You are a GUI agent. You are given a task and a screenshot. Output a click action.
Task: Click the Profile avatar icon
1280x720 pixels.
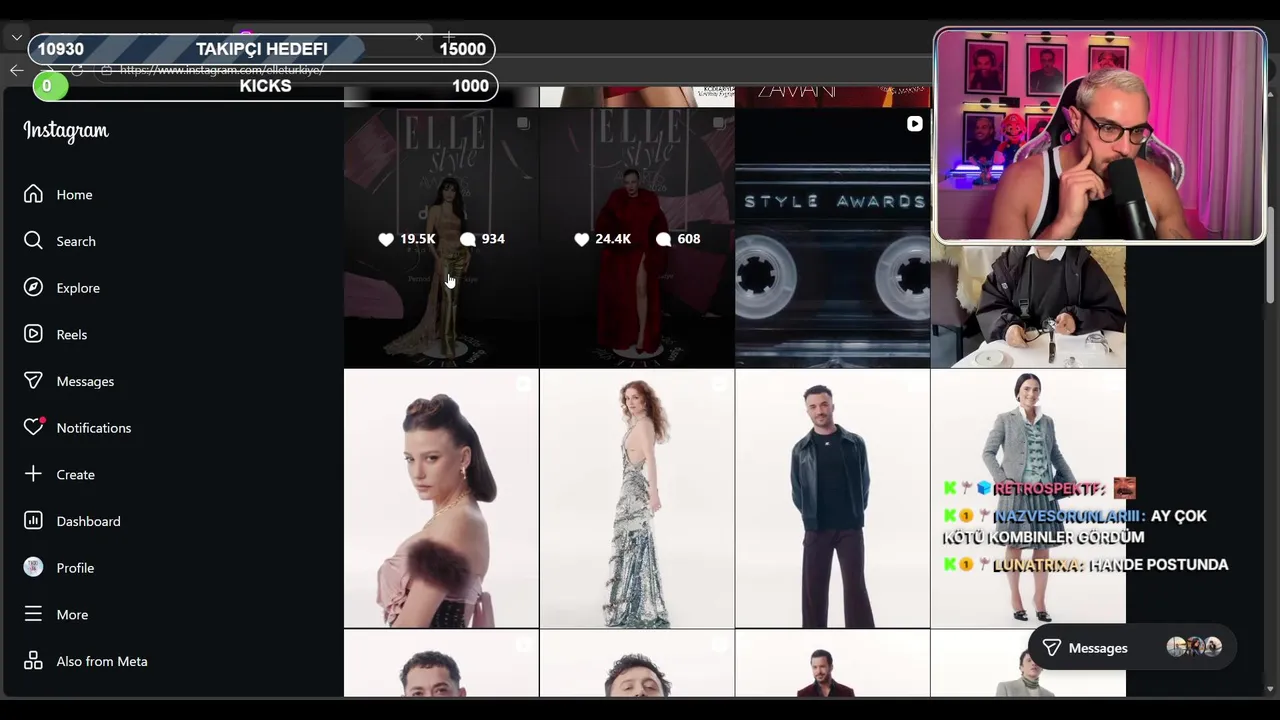(x=33, y=567)
